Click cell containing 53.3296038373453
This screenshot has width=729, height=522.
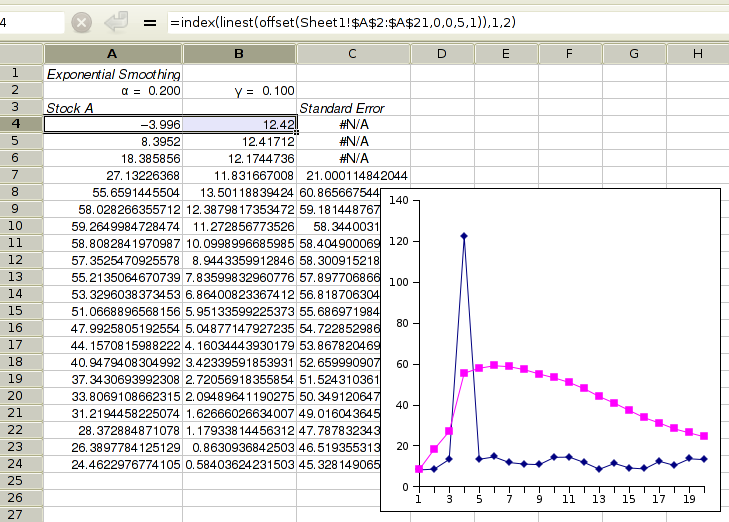pos(113,294)
